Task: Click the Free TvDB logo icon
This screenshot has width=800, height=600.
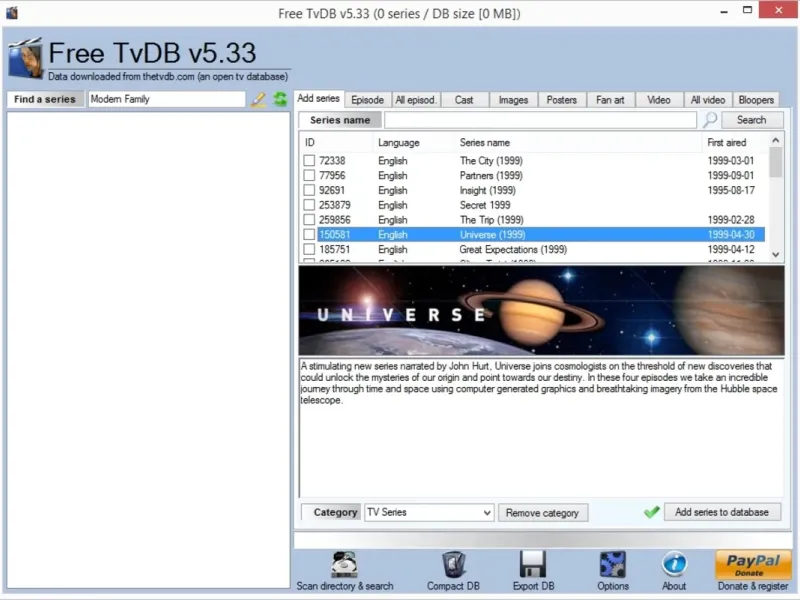Action: coord(26,58)
